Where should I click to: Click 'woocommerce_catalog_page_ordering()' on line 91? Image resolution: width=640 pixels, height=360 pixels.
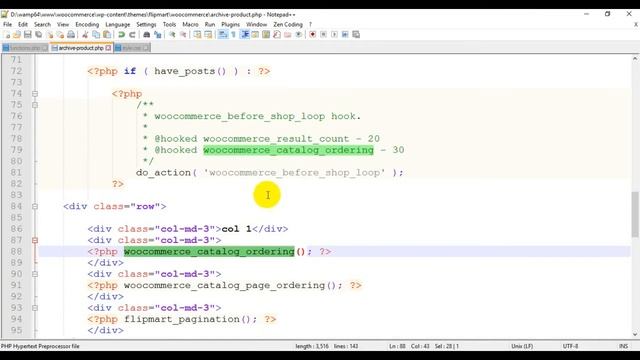click(x=230, y=285)
